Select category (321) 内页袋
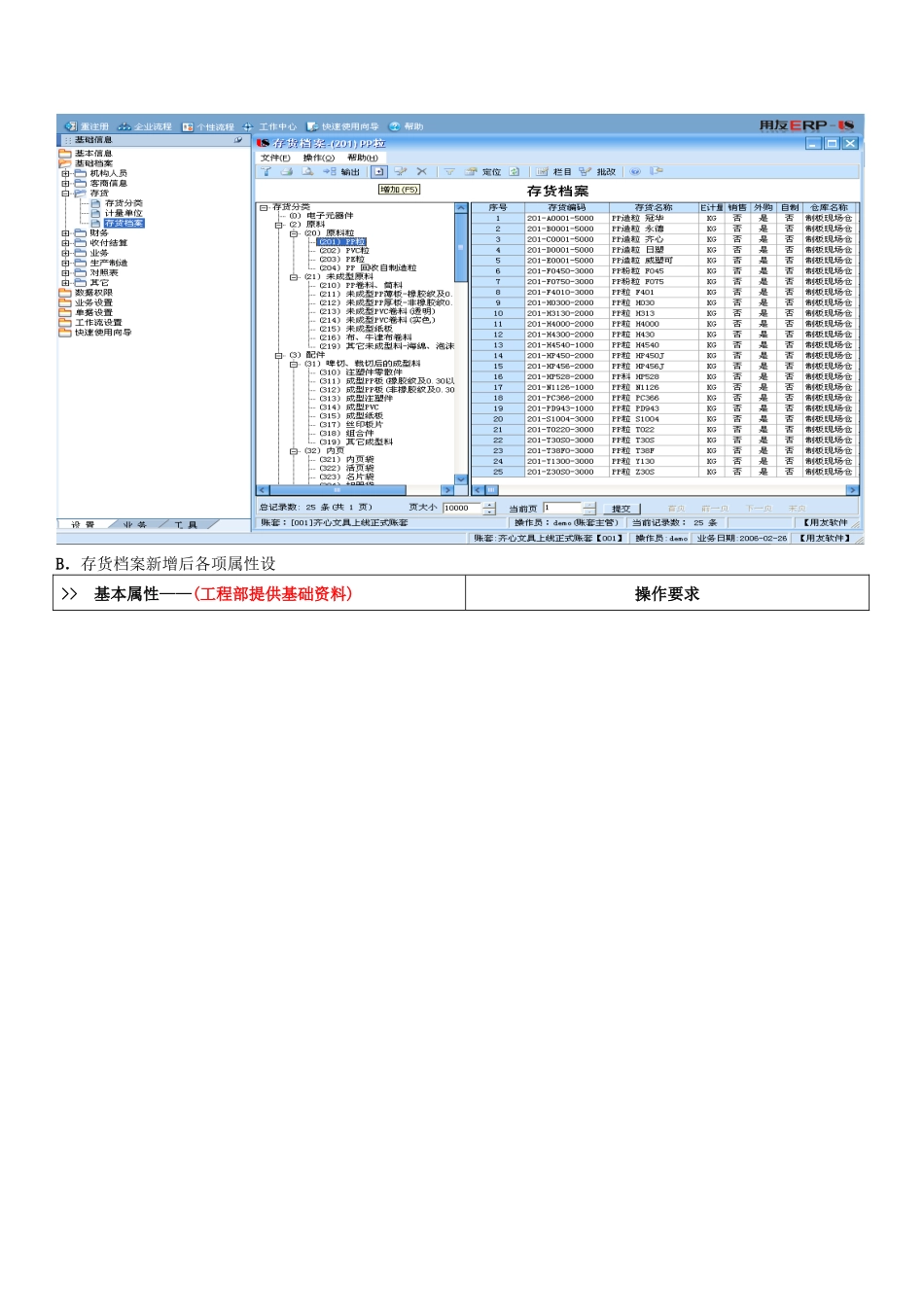The width and height of the screenshot is (924, 1307). point(346,459)
